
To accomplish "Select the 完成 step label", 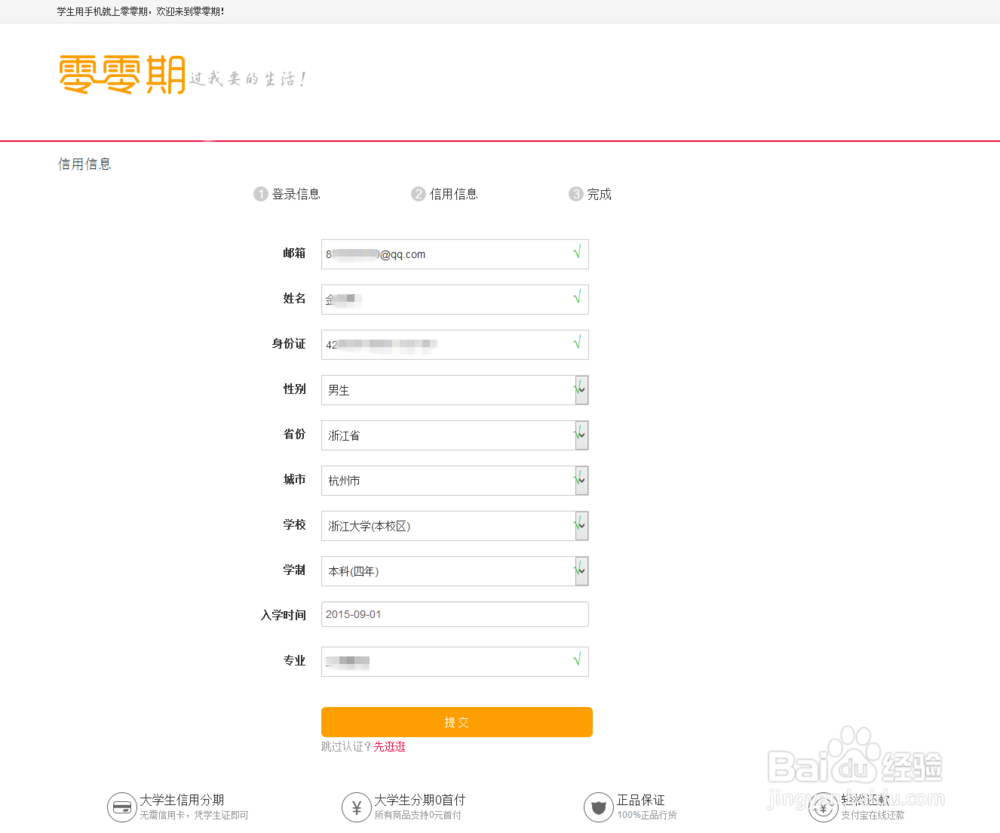I will 599,194.
